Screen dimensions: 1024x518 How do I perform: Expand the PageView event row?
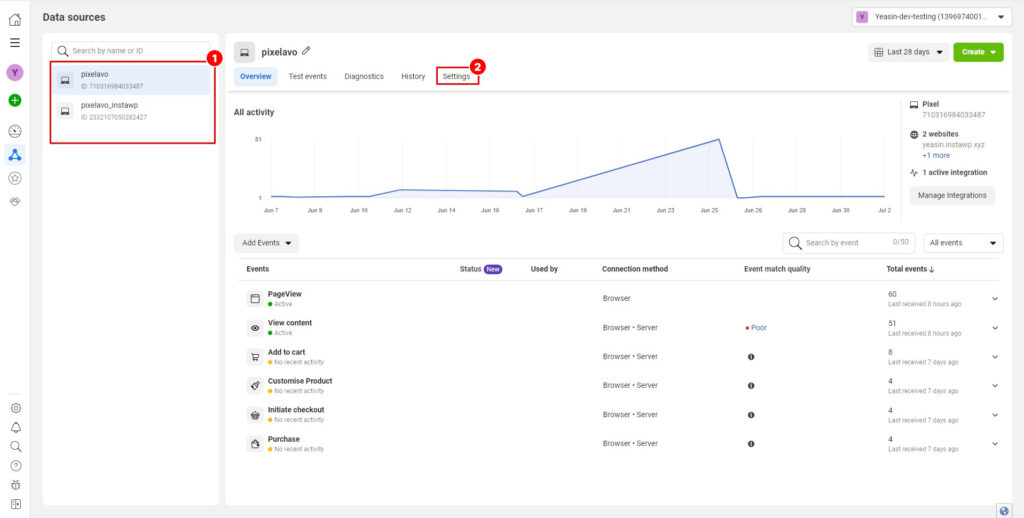click(994, 299)
